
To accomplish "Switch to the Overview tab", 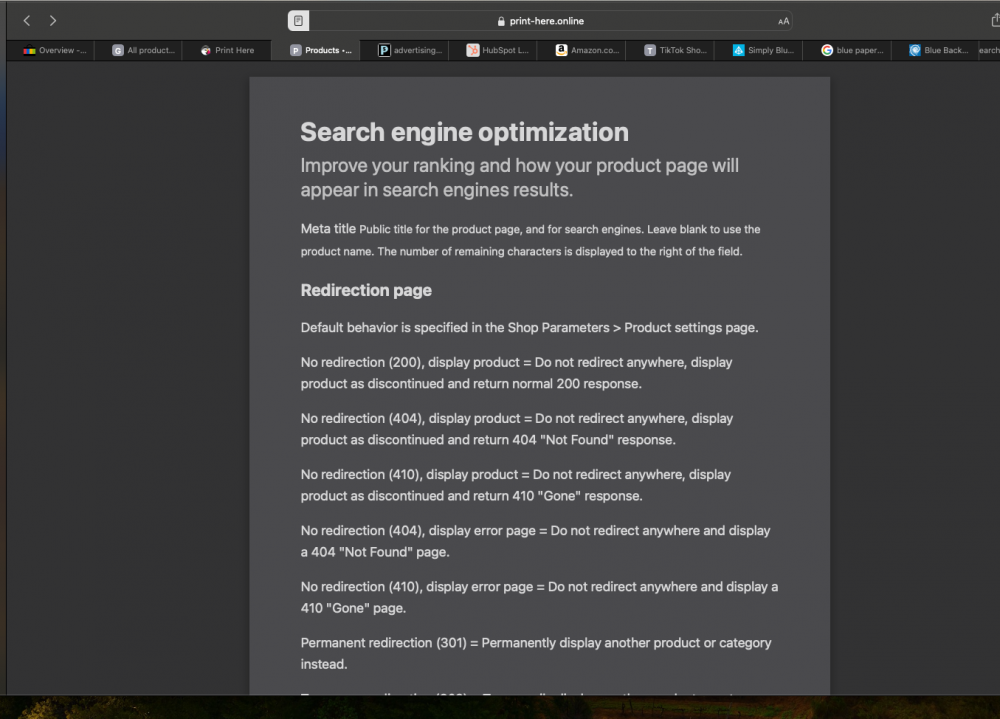I will pos(50,50).
